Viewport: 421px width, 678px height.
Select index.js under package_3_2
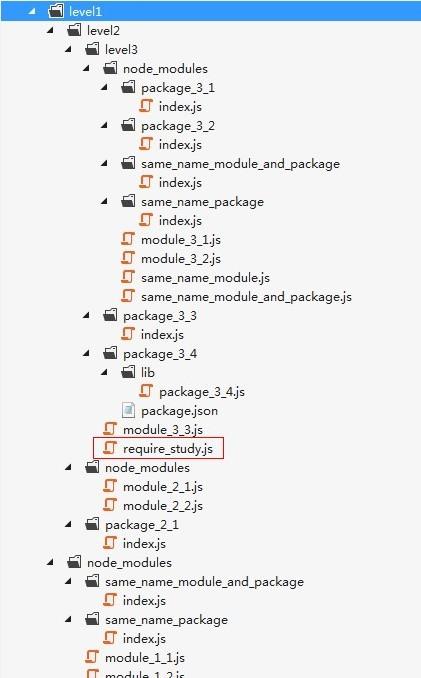[180, 144]
